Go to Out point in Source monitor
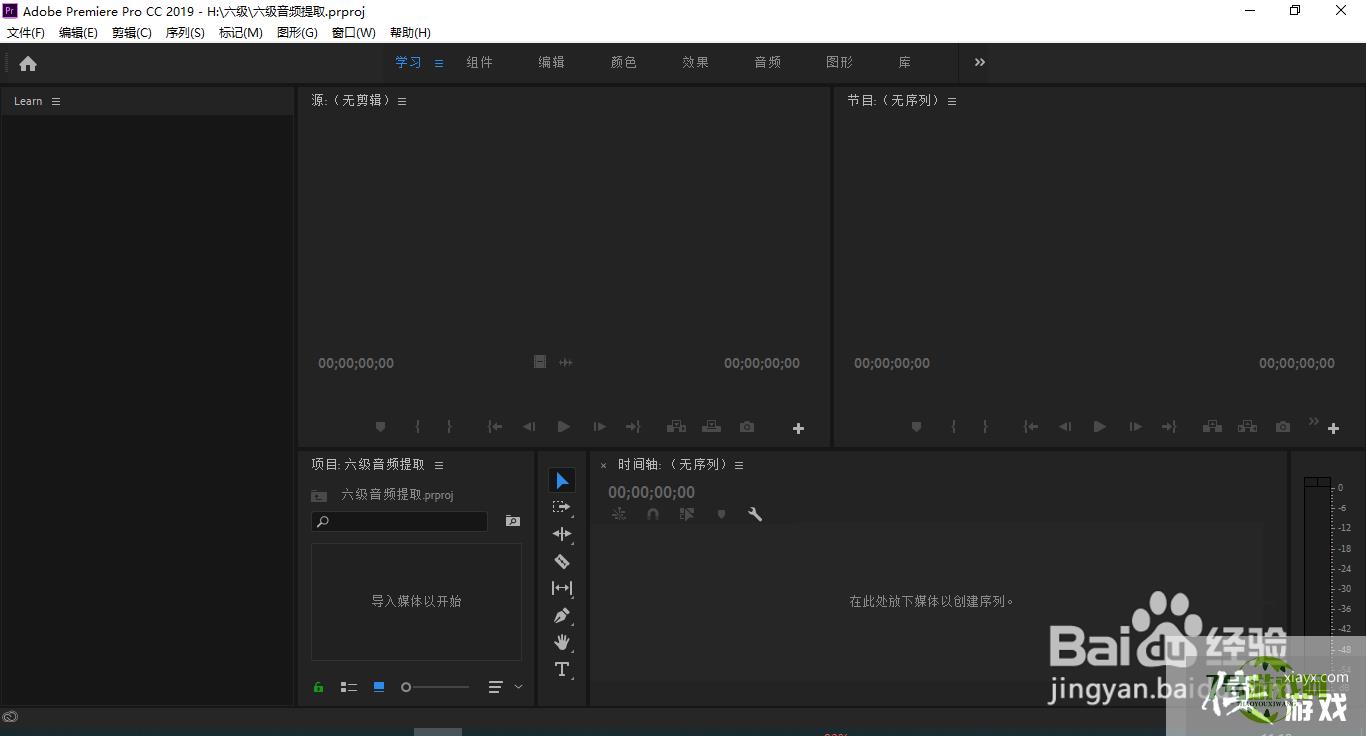1366x736 pixels. 633,427
